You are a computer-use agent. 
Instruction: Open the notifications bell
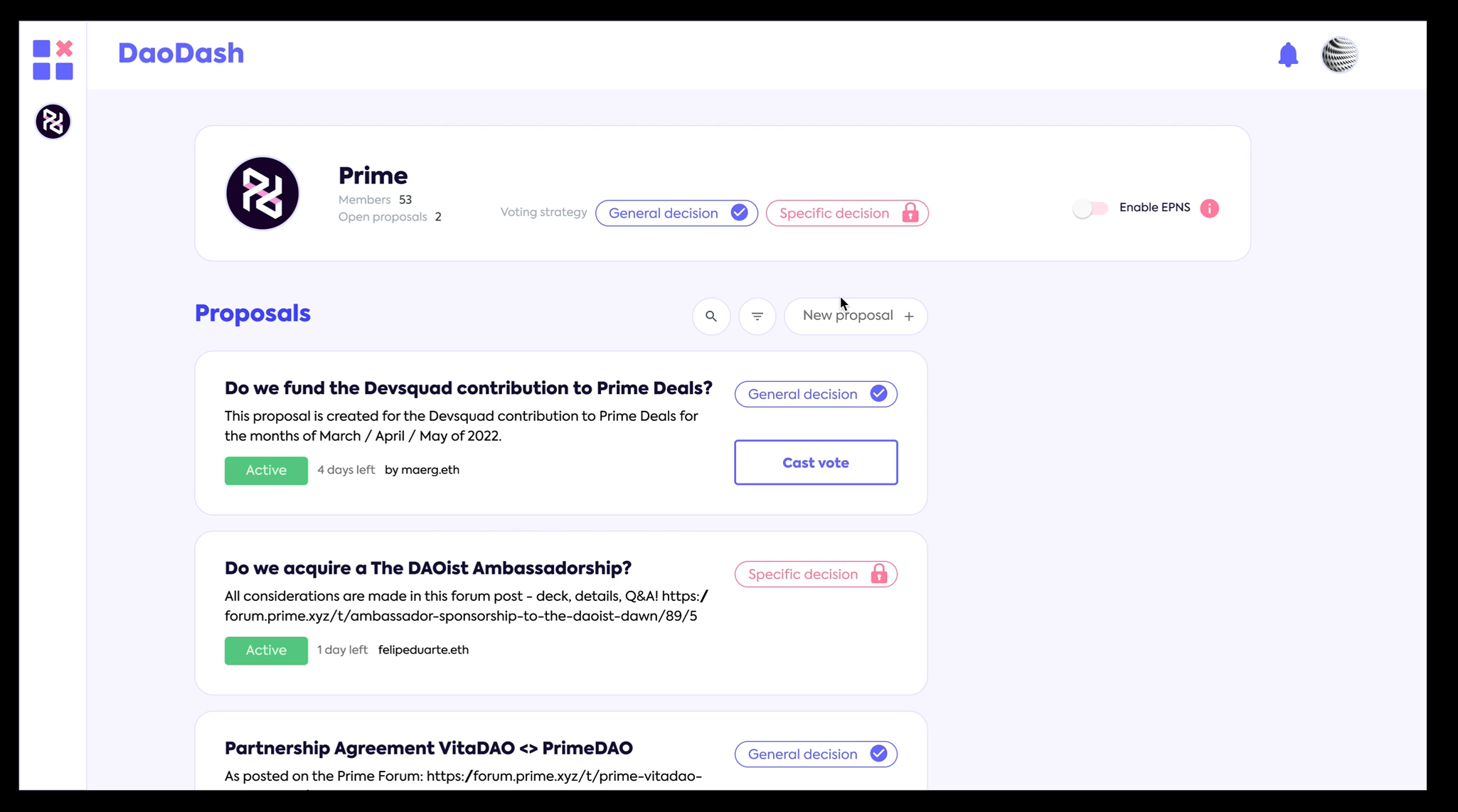pos(1288,55)
